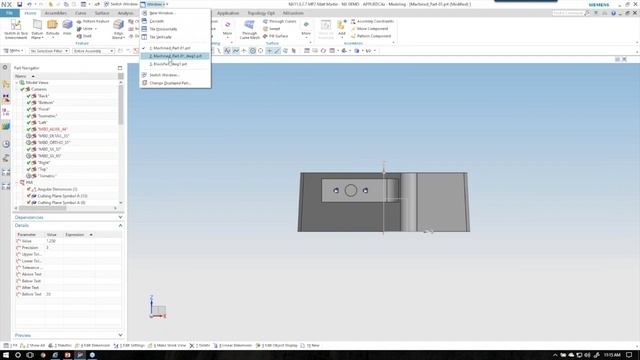This screenshot has height=360, width=640.
Task: Maximize Part Navigator panel icon
Action: pos(120,68)
